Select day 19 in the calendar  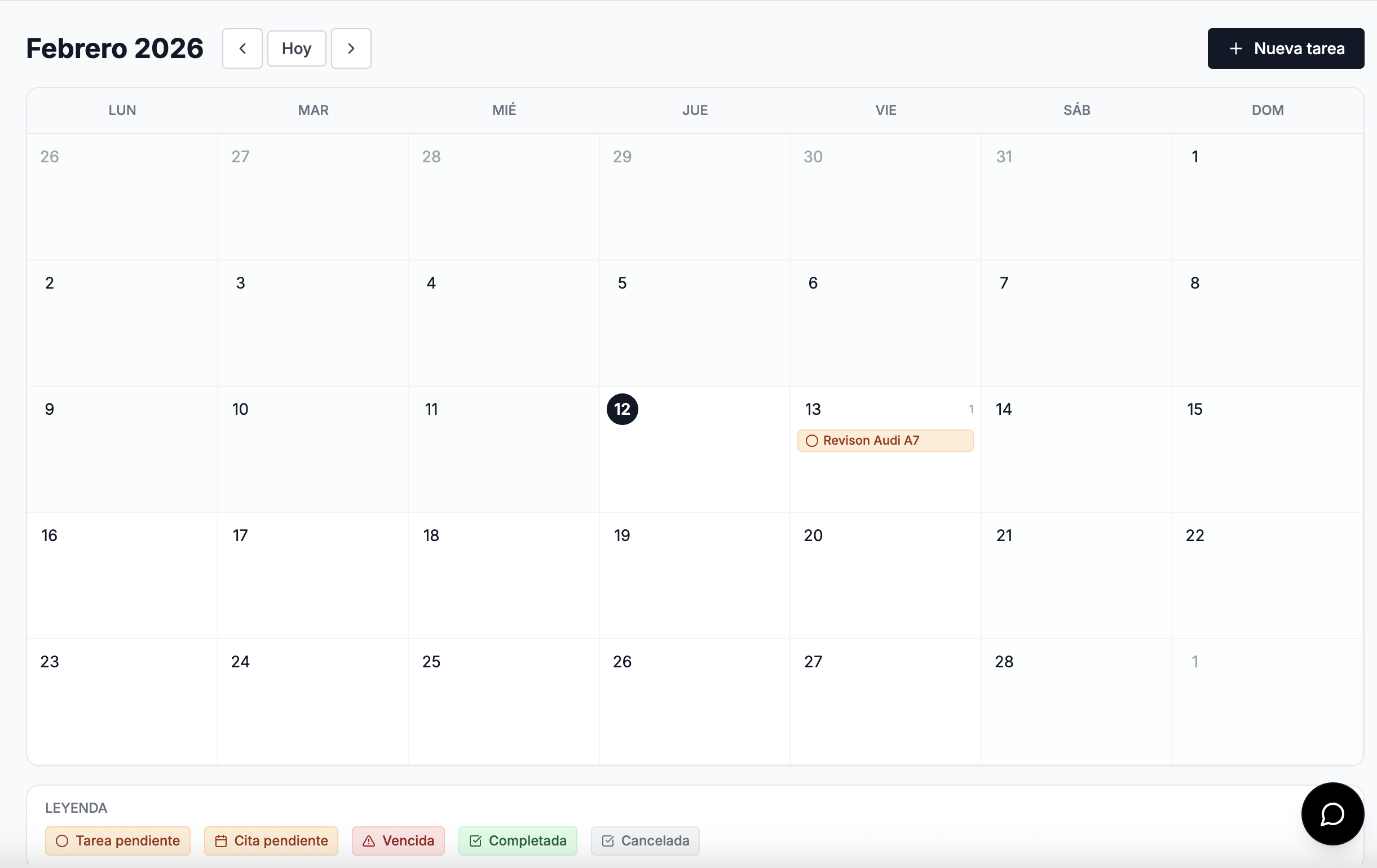(x=695, y=576)
